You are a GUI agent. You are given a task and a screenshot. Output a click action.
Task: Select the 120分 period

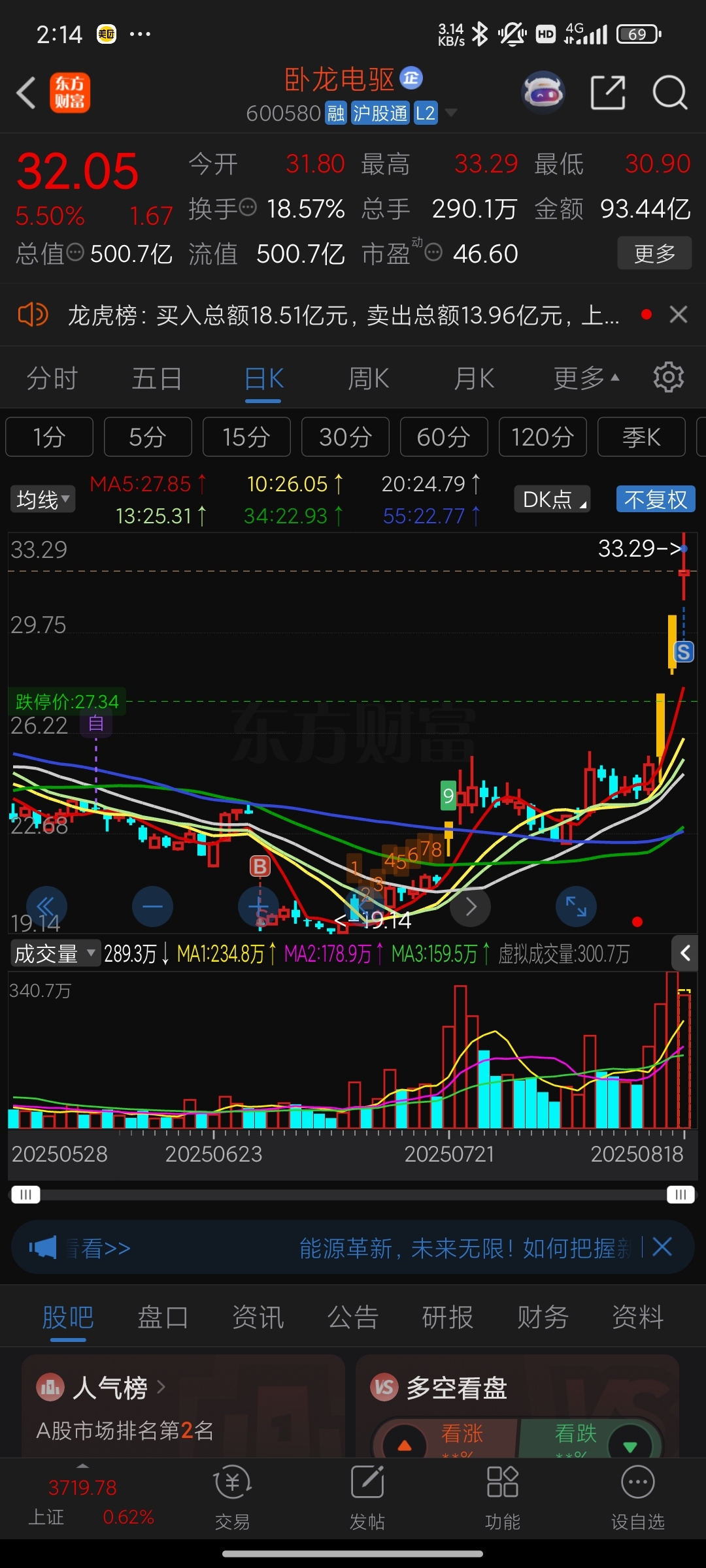click(x=543, y=436)
